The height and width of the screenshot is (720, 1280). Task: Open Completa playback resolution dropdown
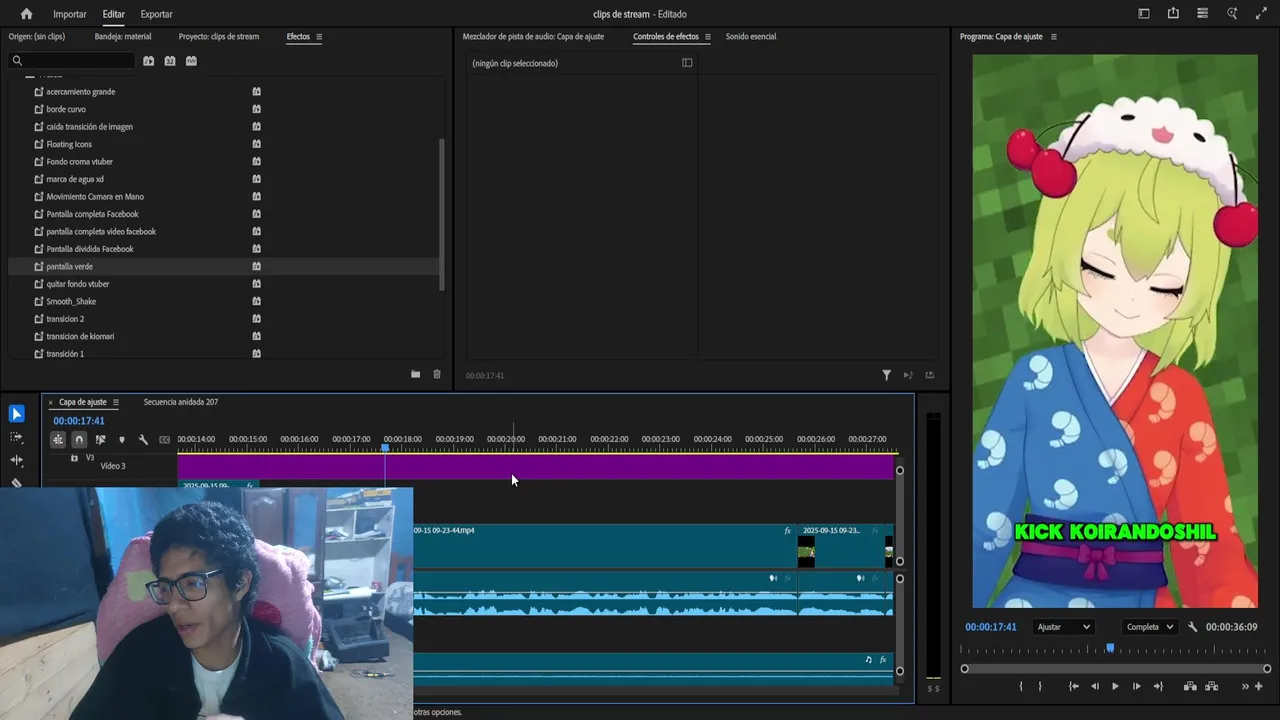(1149, 627)
